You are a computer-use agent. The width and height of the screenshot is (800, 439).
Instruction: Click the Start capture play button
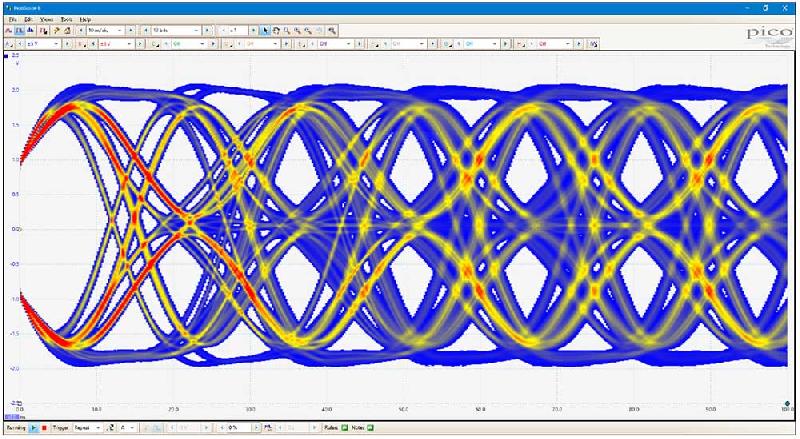coord(32,427)
